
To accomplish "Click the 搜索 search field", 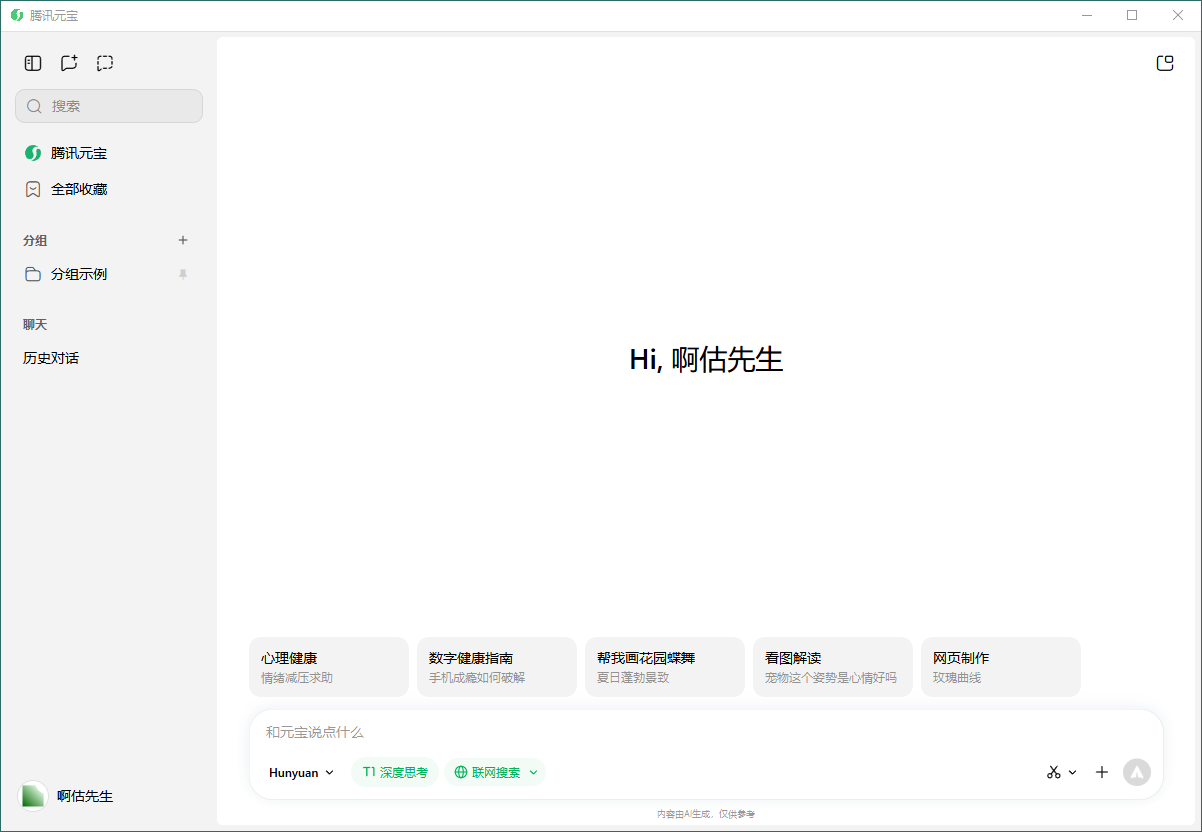I will coord(109,106).
